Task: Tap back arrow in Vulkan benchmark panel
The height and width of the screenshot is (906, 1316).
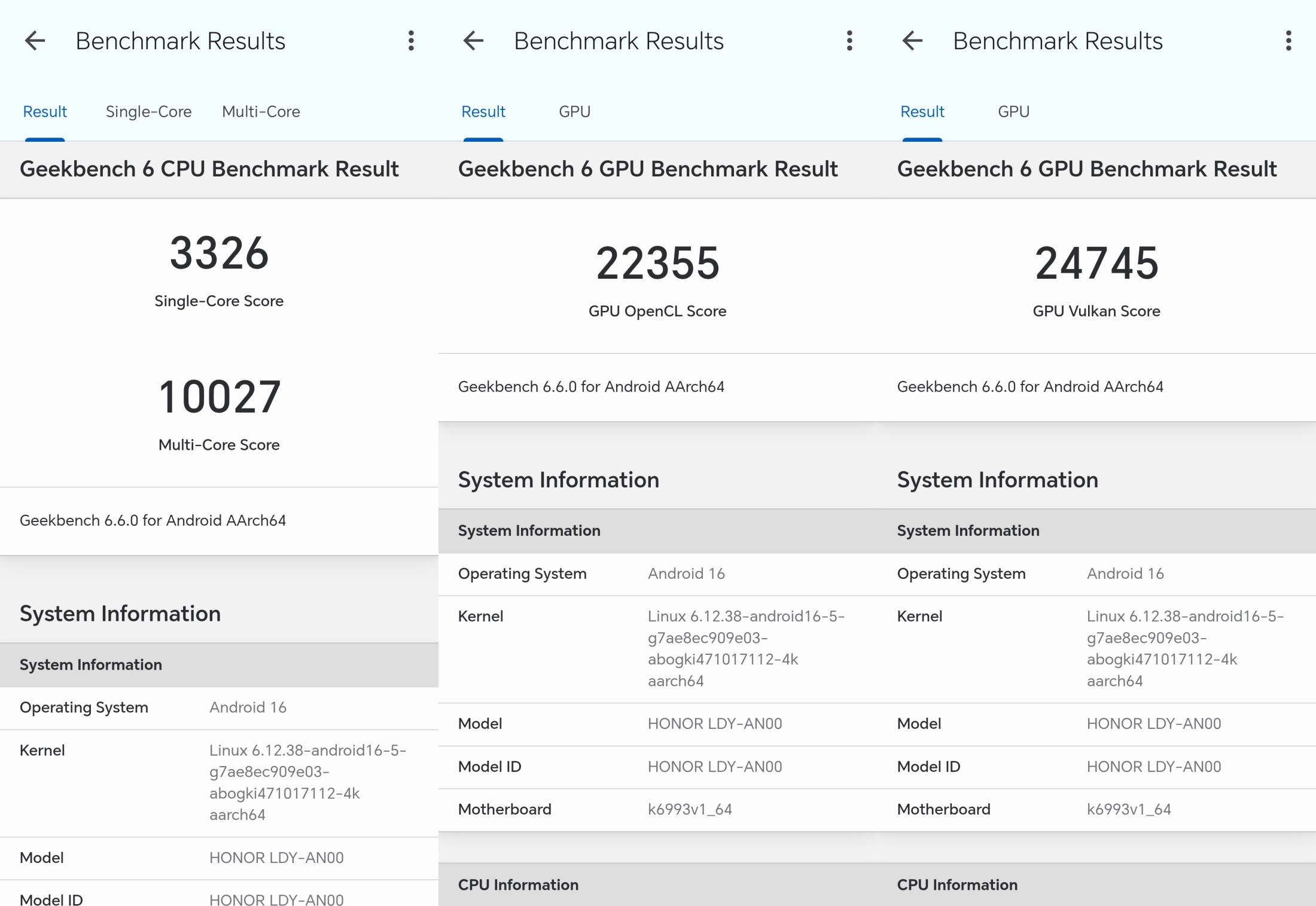Action: (x=912, y=41)
